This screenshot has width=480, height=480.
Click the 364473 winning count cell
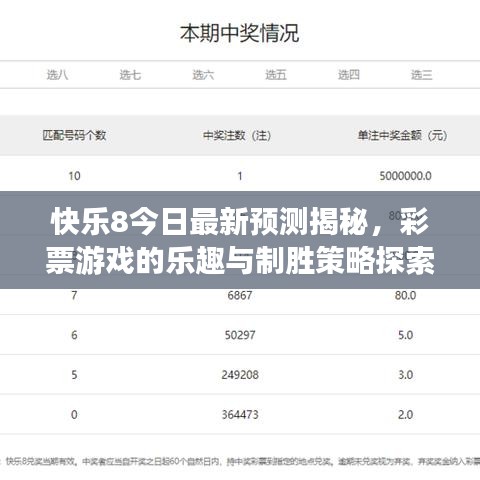(x=240, y=414)
